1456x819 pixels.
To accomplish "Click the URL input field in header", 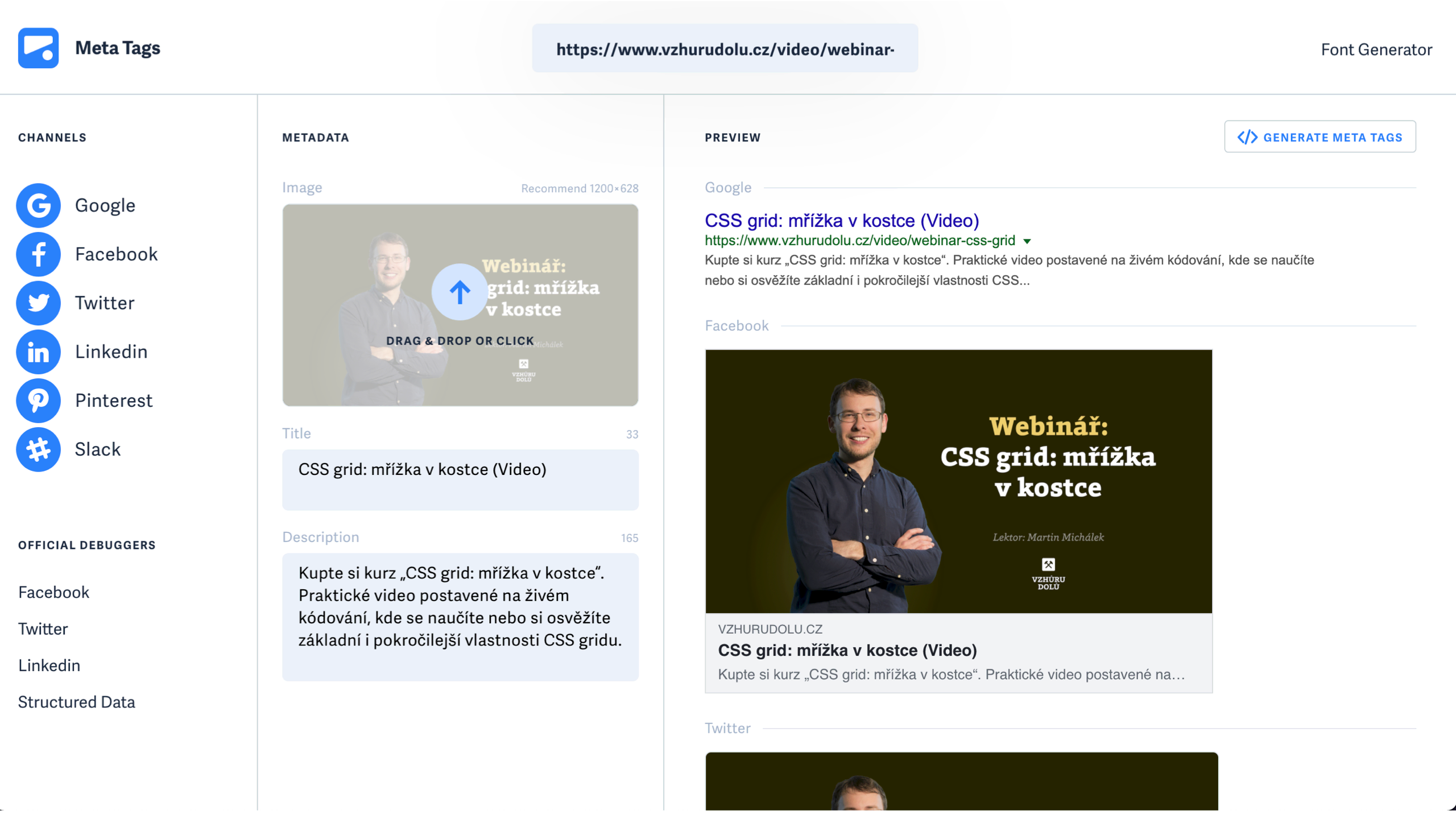I will (725, 49).
